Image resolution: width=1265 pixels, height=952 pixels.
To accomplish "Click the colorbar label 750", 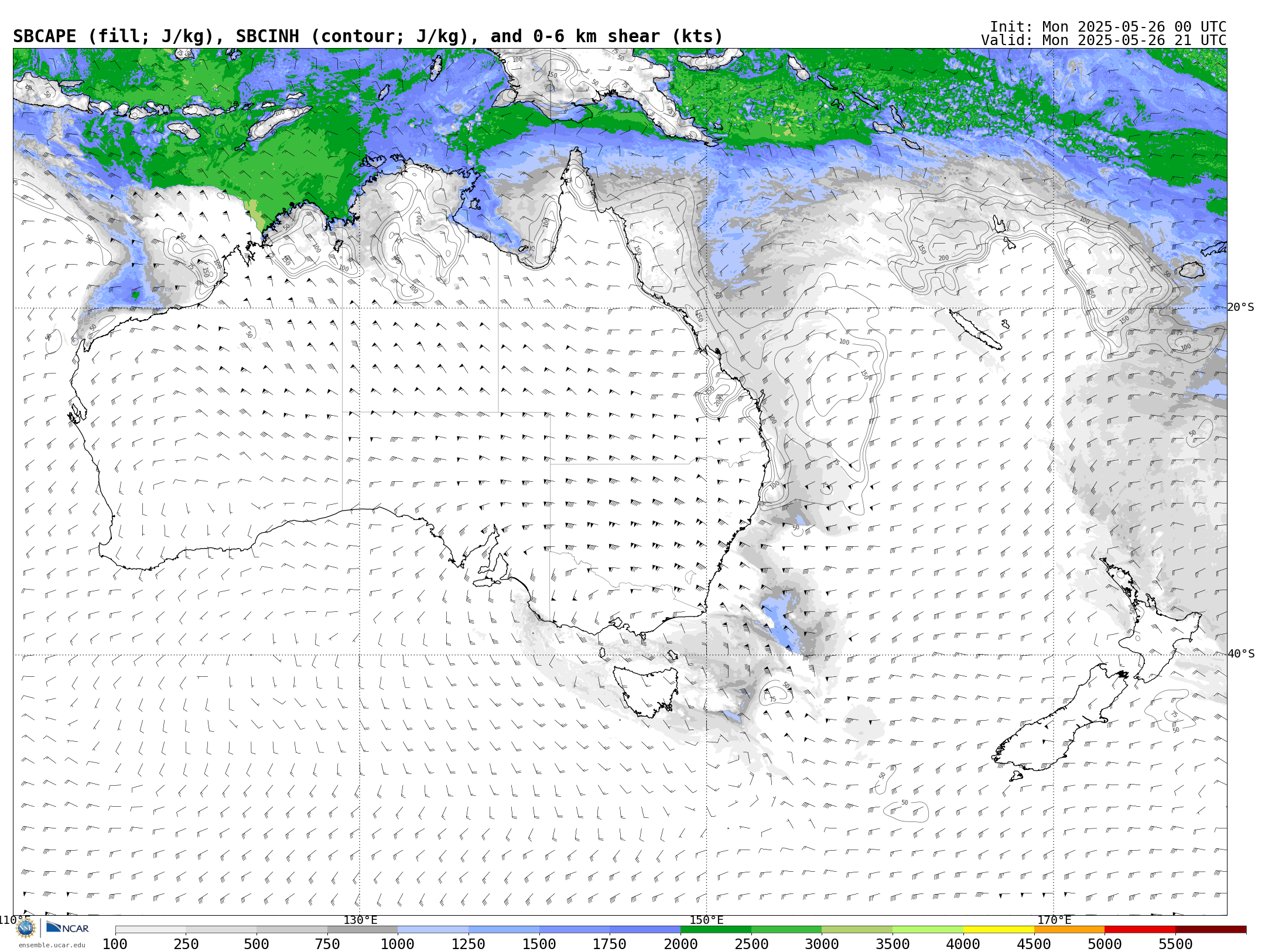I will click(327, 944).
